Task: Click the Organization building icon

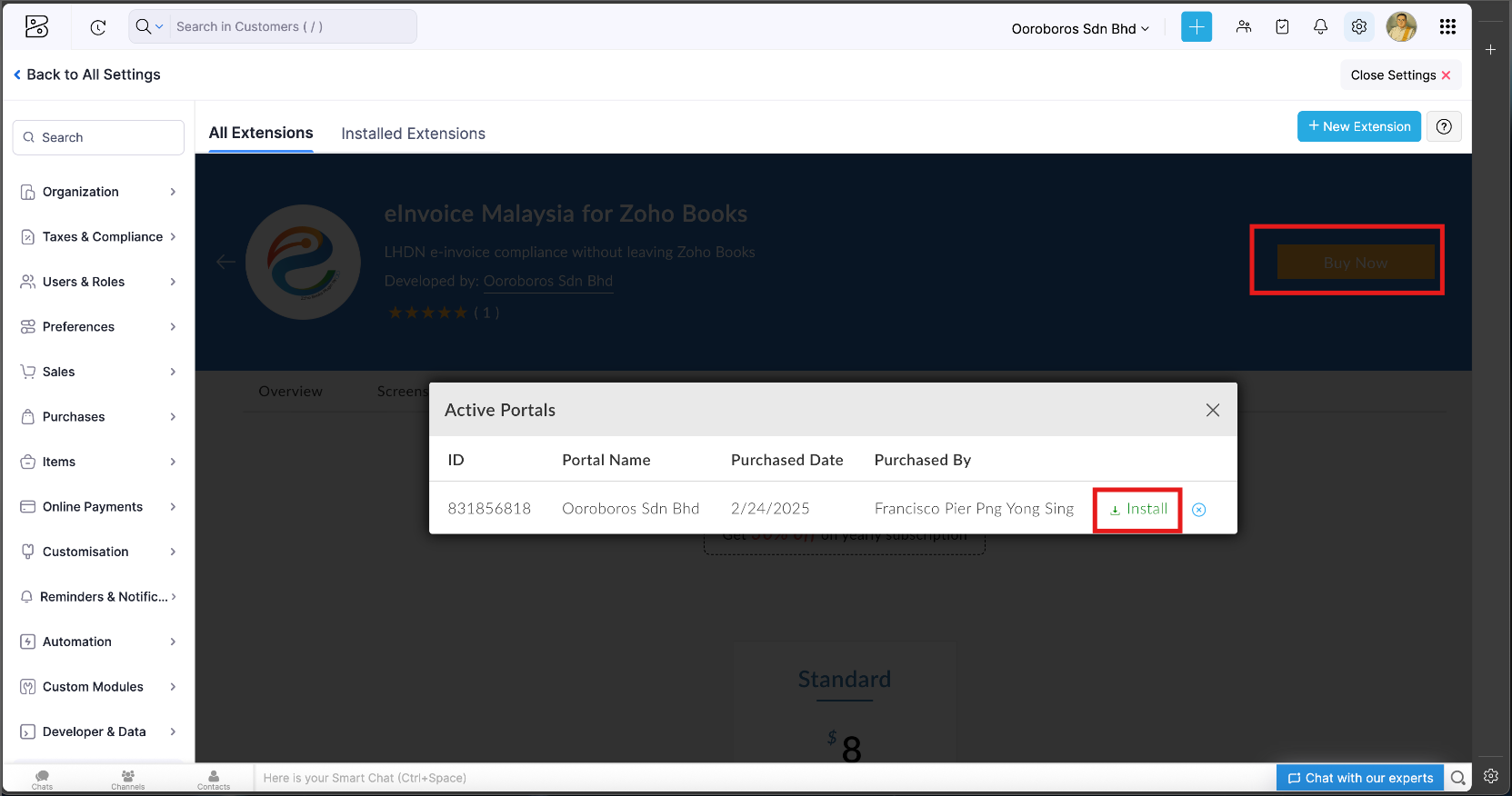Action: click(x=28, y=192)
